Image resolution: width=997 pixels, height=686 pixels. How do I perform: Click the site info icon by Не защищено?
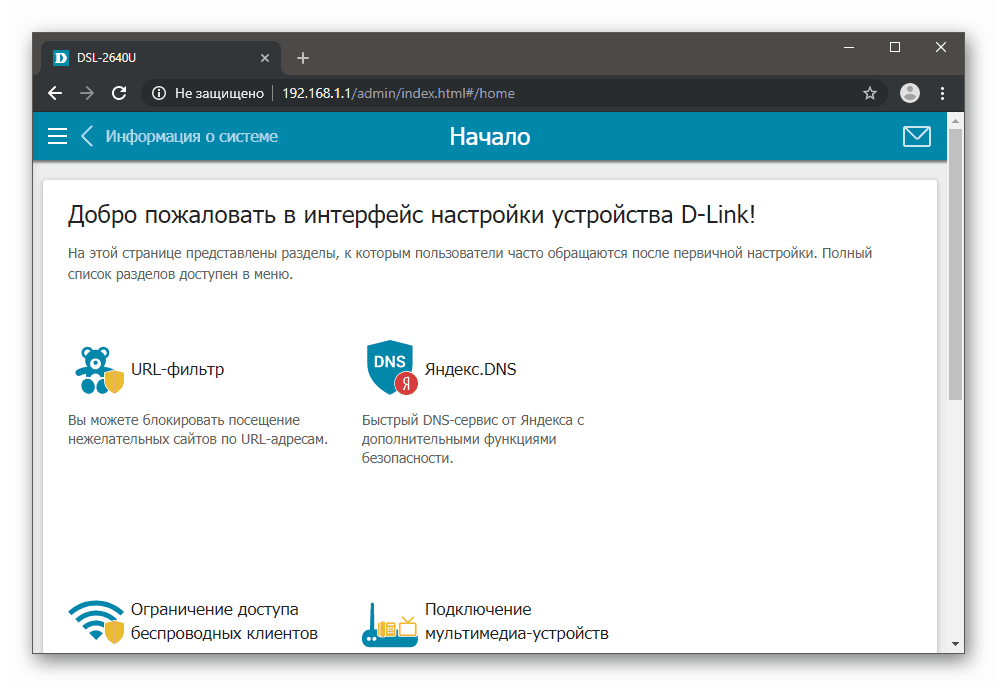tap(159, 93)
